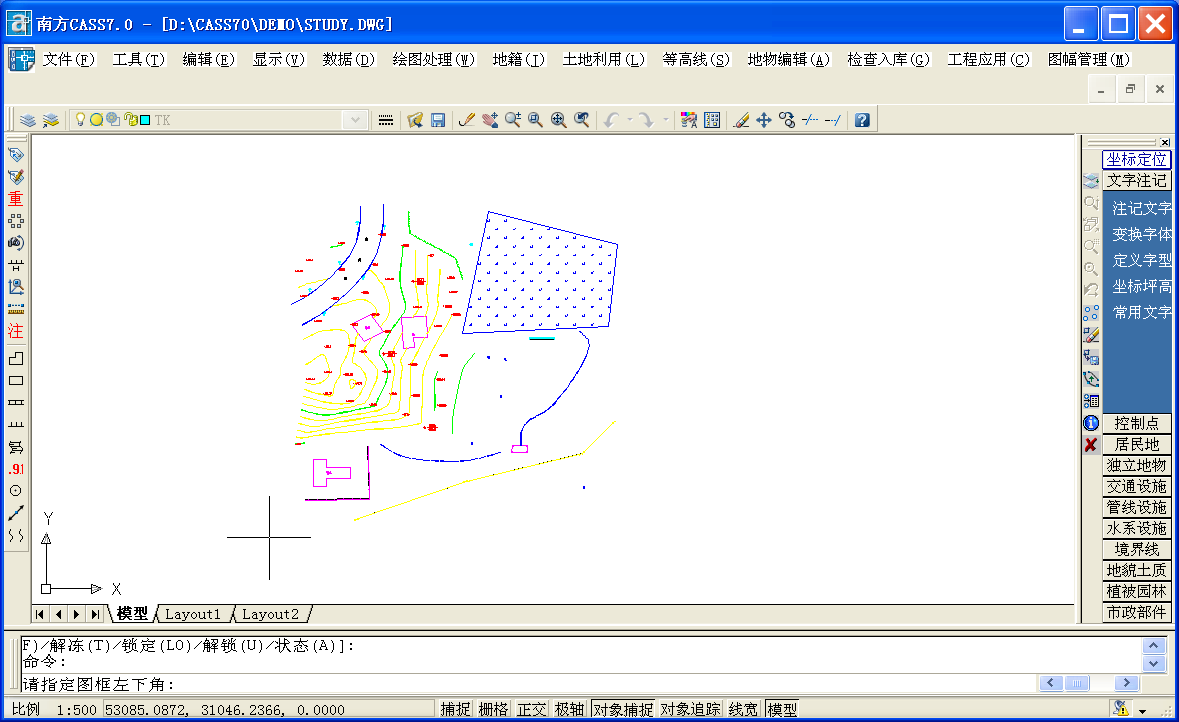Click the zoom previous icon

[x=582, y=120]
